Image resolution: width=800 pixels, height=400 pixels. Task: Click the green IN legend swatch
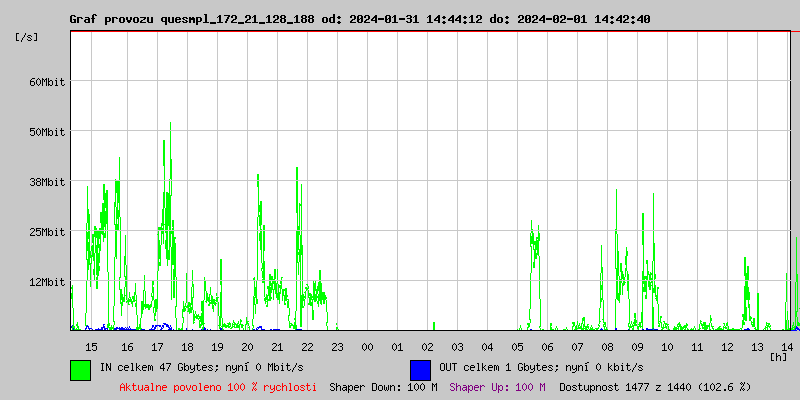[81, 369]
